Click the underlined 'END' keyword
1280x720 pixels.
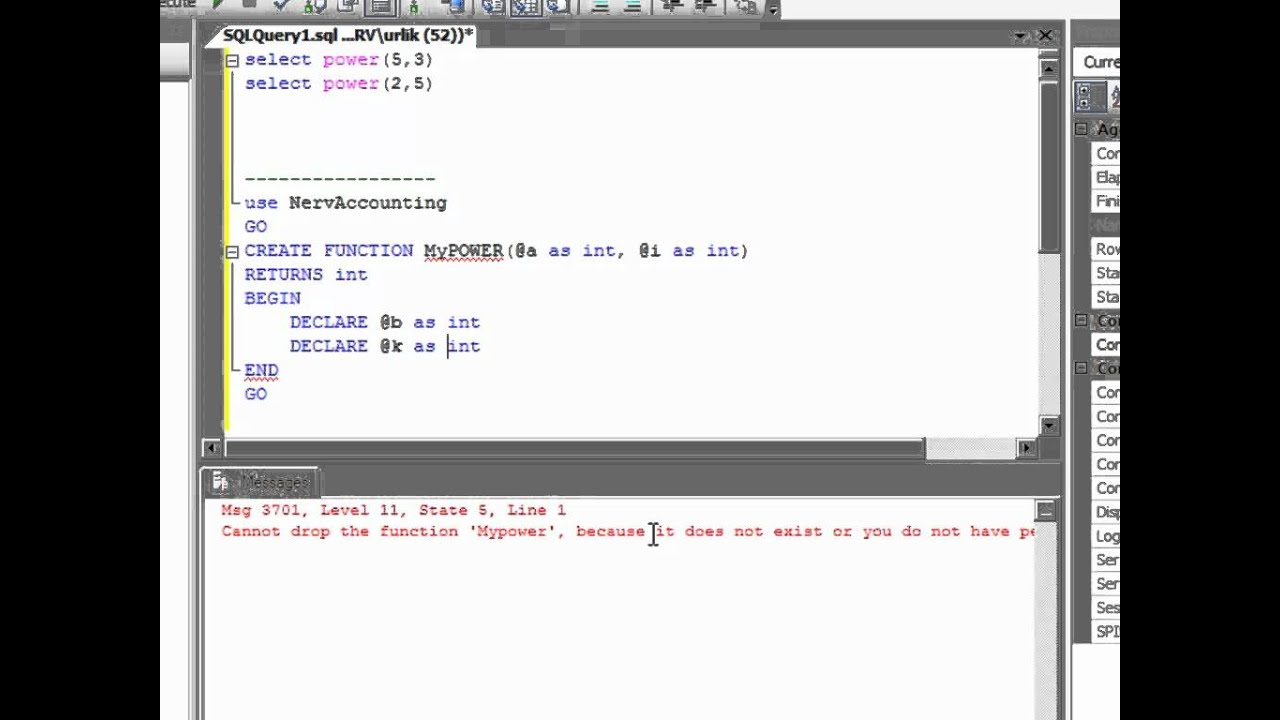click(261, 371)
